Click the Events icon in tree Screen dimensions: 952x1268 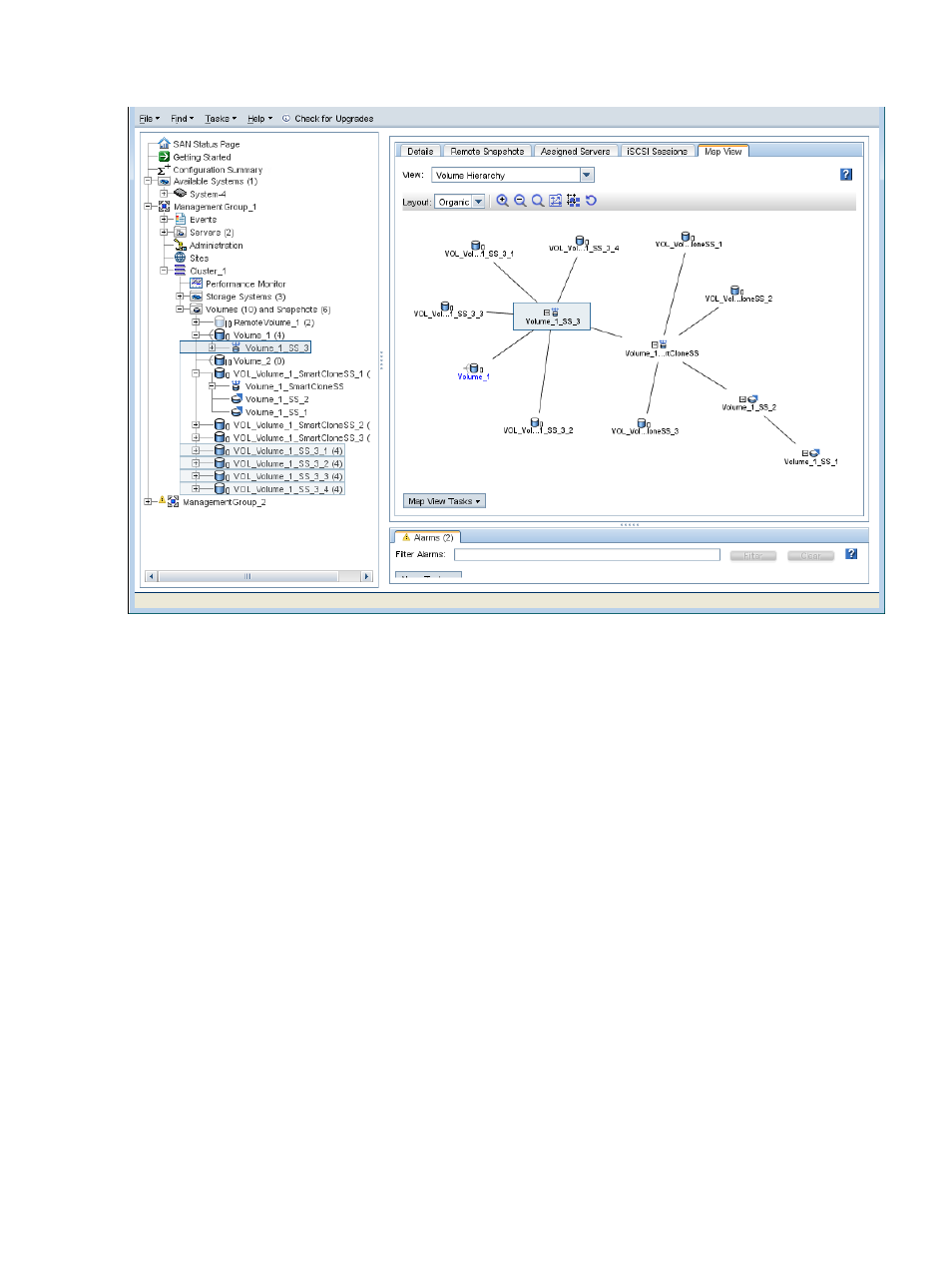(x=181, y=220)
